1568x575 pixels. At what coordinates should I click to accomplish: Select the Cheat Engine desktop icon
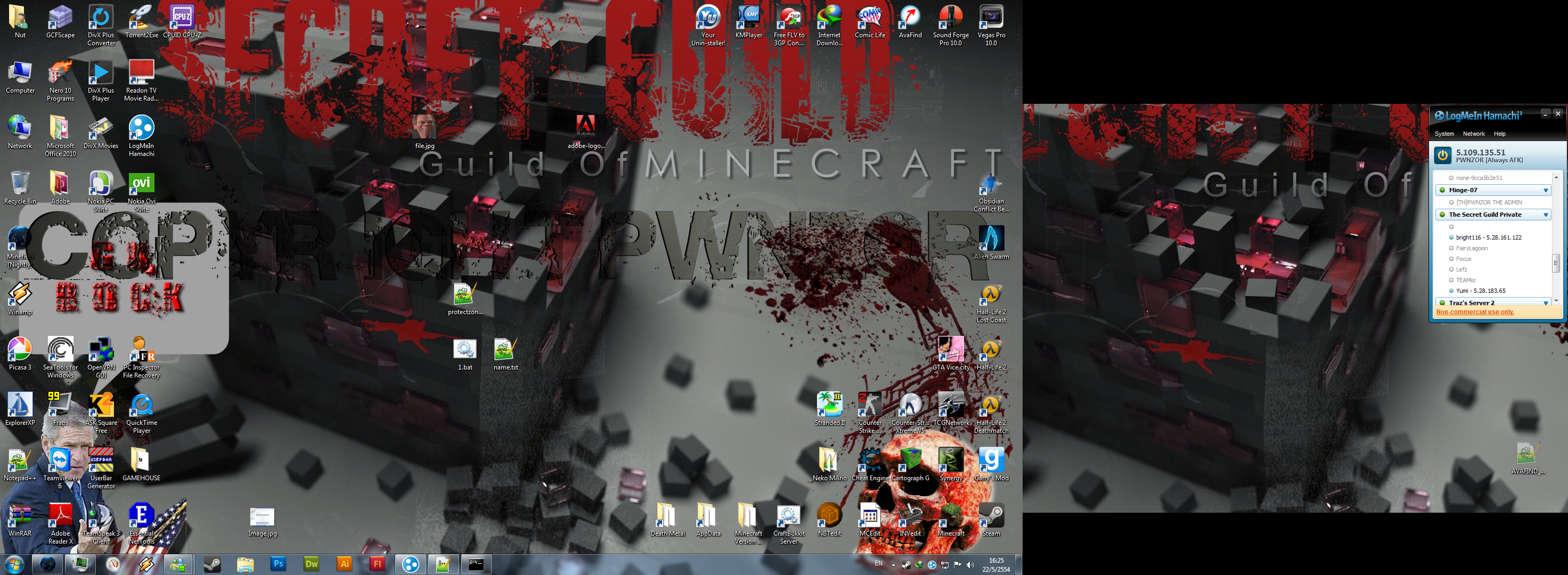870,465
